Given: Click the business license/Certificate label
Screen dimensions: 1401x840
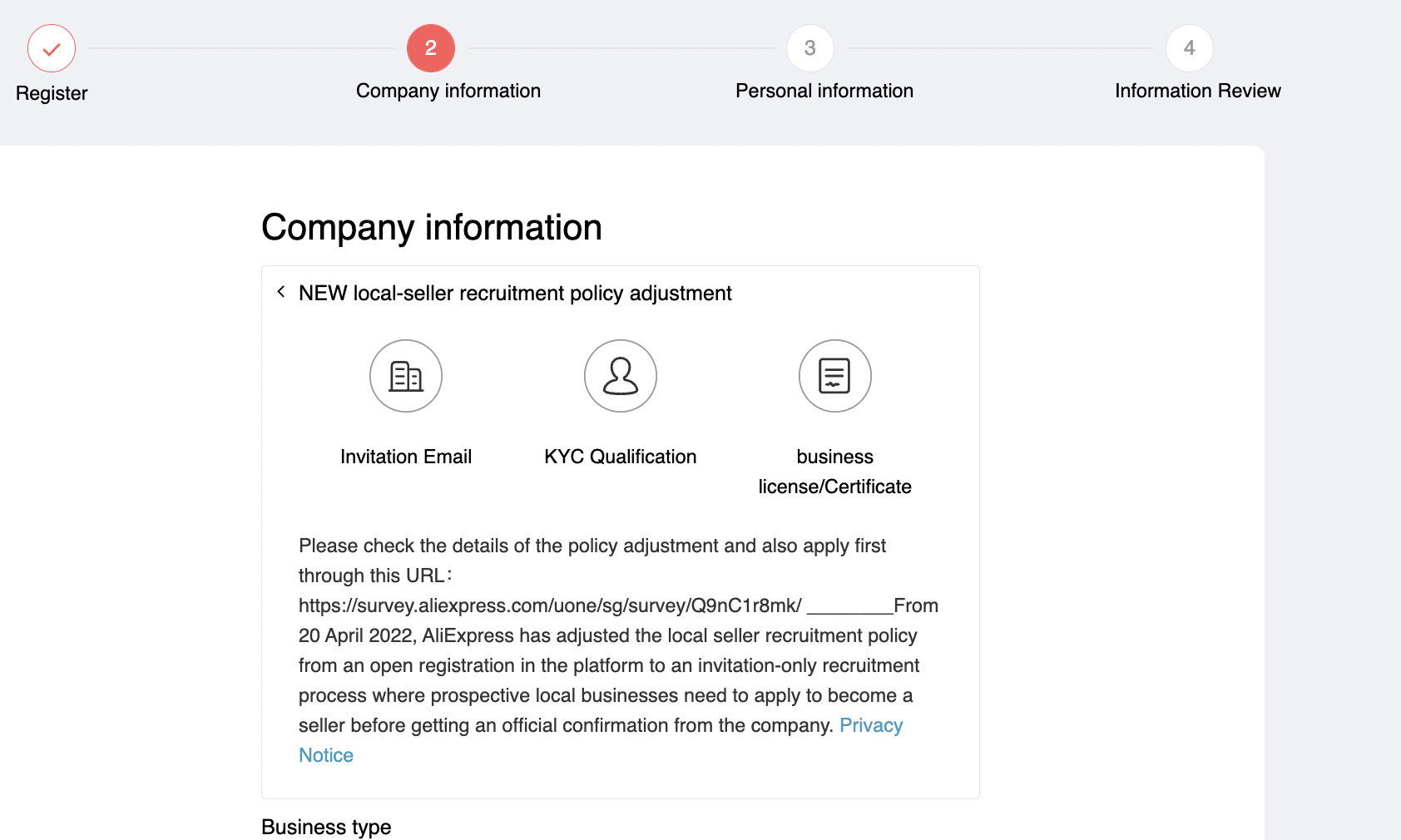Looking at the screenshot, I should coord(835,472).
